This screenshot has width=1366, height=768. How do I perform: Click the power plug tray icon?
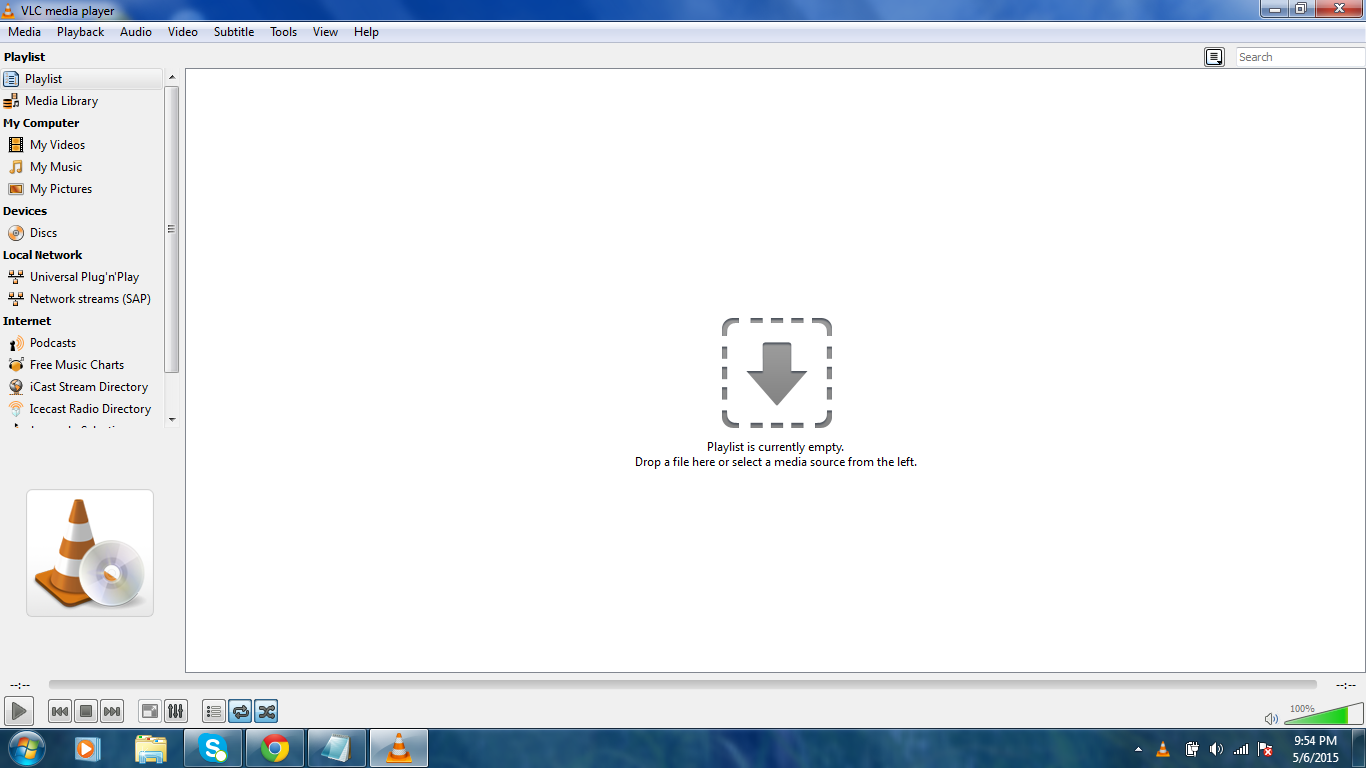(1192, 749)
